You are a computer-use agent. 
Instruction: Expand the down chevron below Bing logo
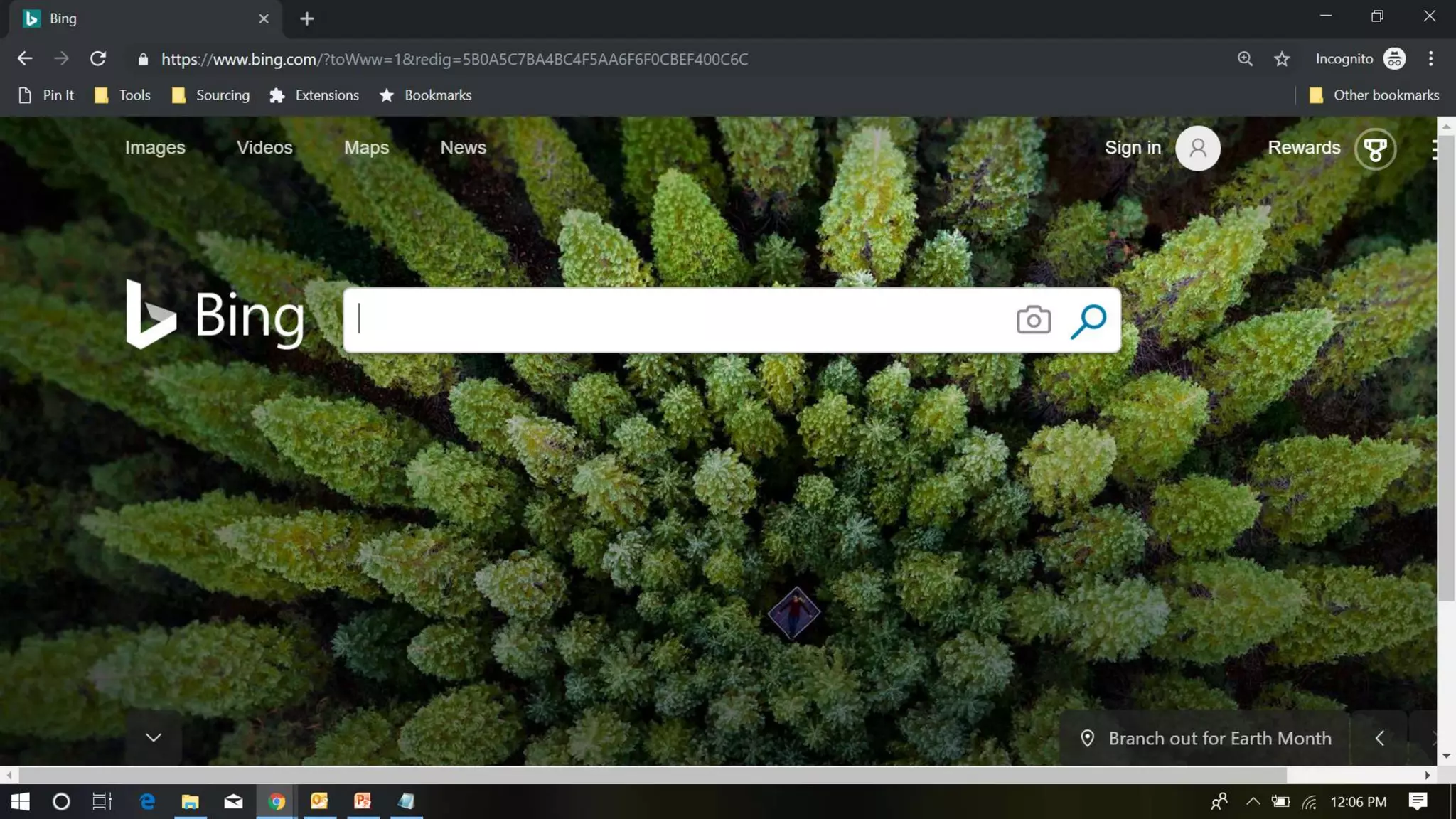pyautogui.click(x=154, y=737)
